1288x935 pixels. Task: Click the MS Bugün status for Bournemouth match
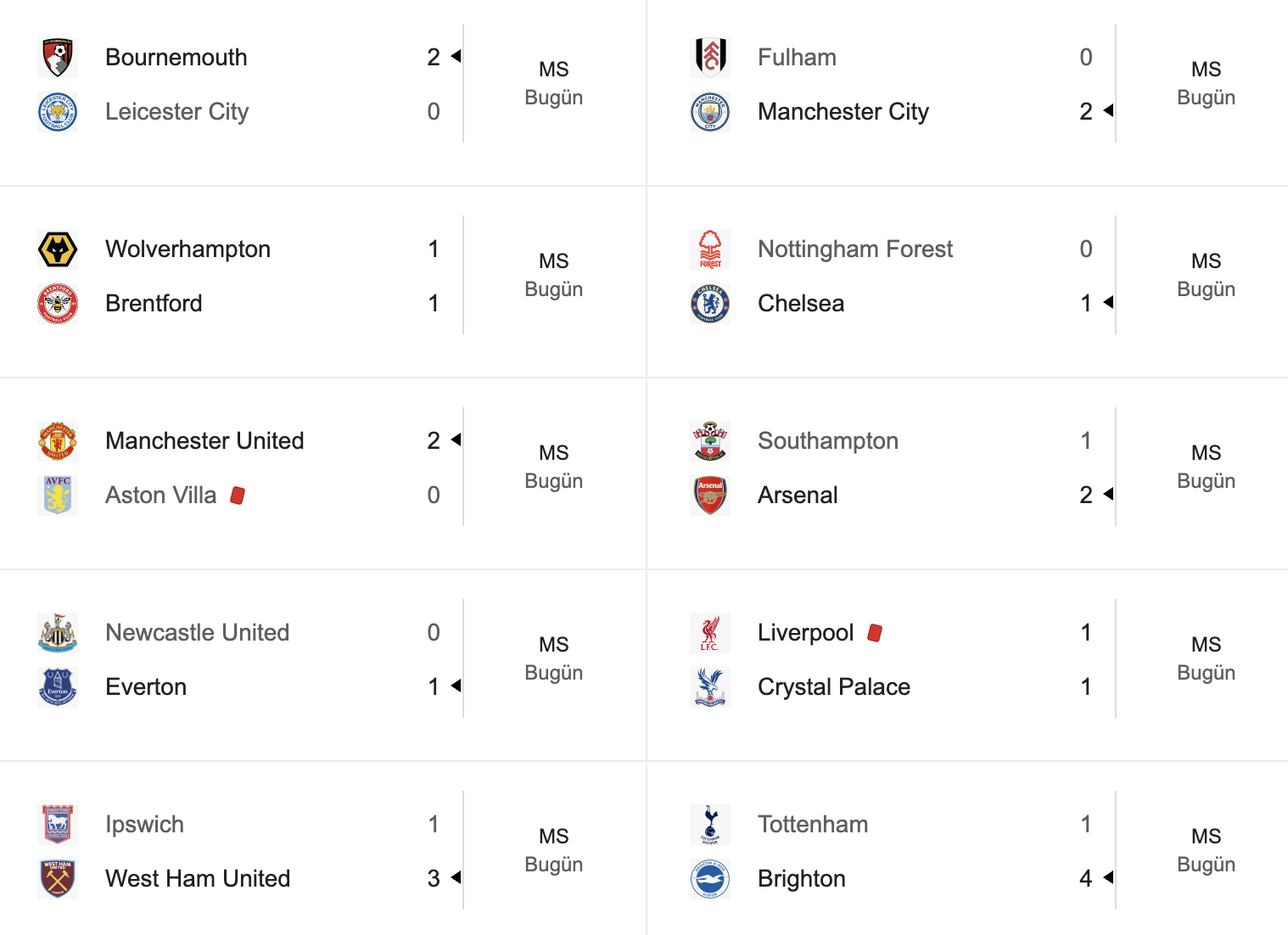tap(554, 83)
